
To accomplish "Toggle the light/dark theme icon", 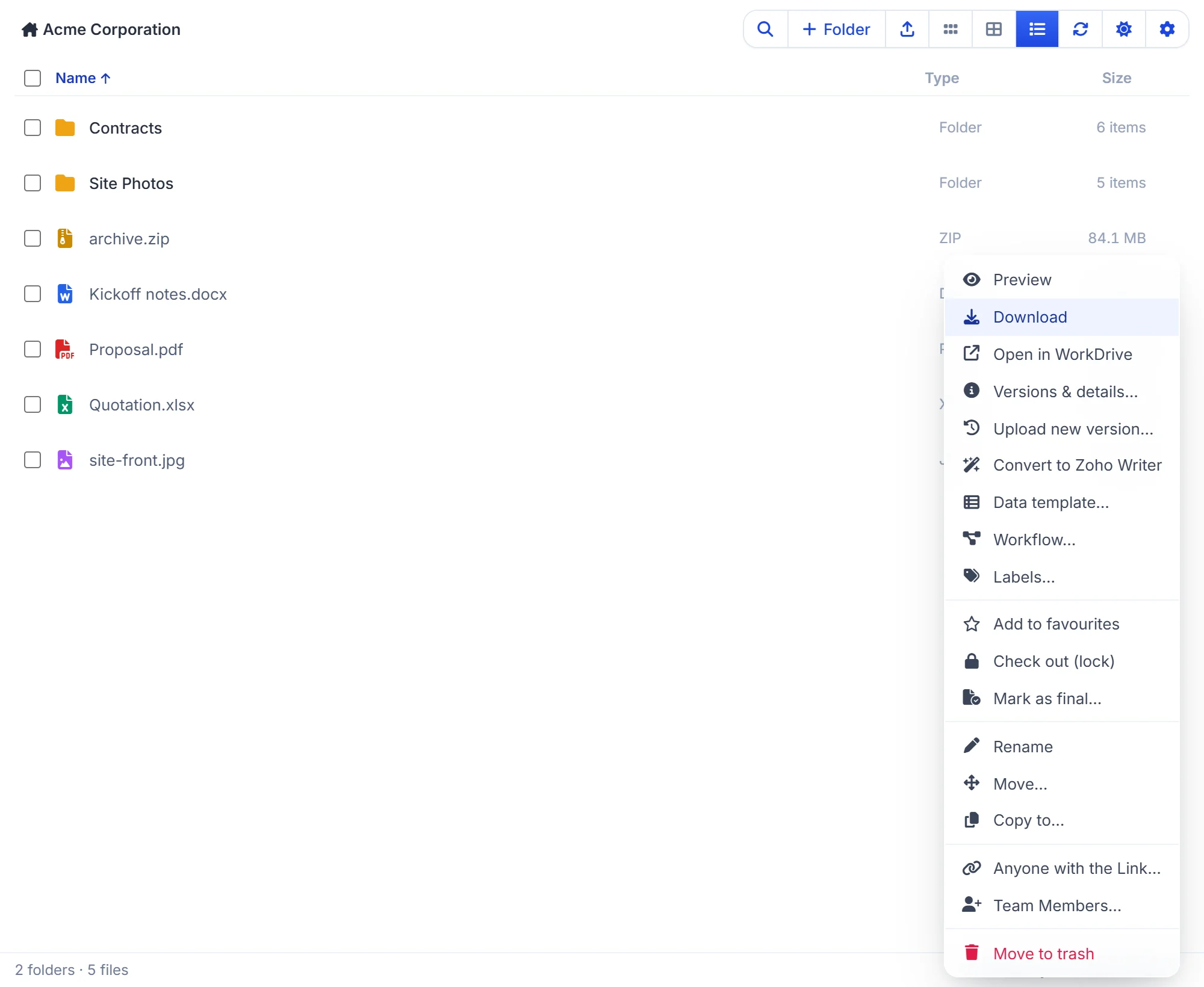I will pyautogui.click(x=1124, y=29).
